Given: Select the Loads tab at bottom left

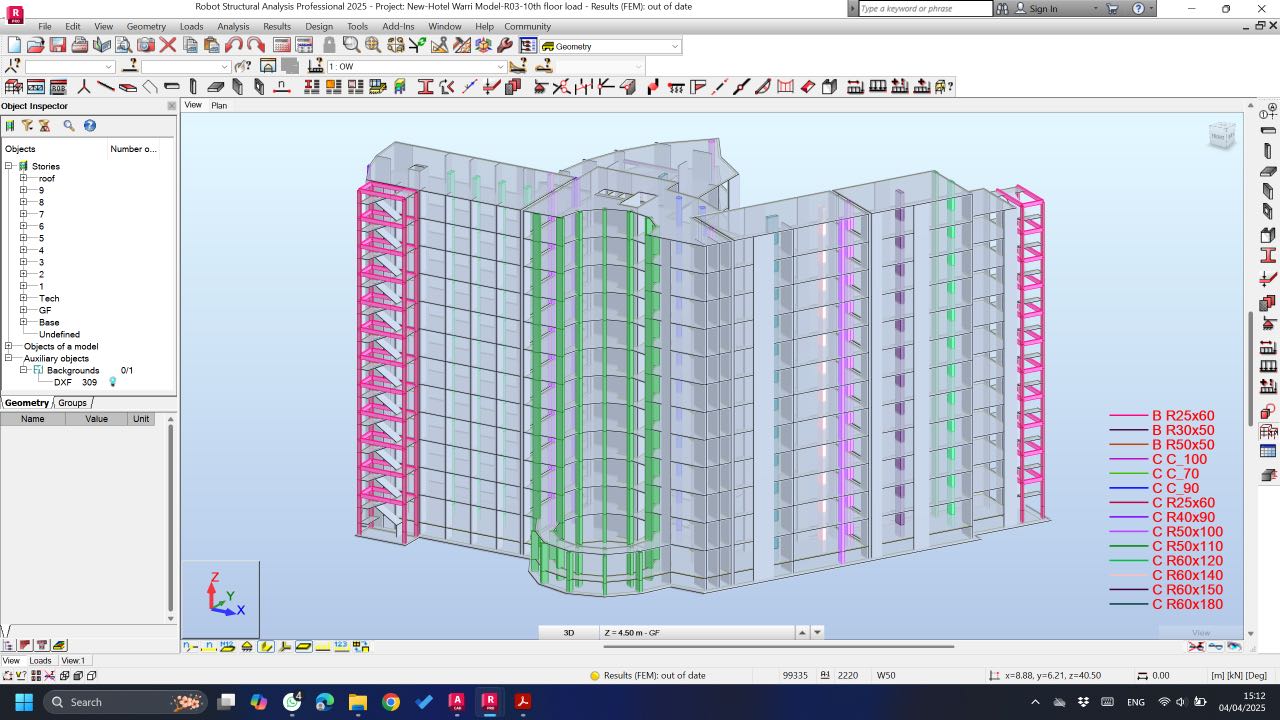Looking at the screenshot, I should (40, 661).
